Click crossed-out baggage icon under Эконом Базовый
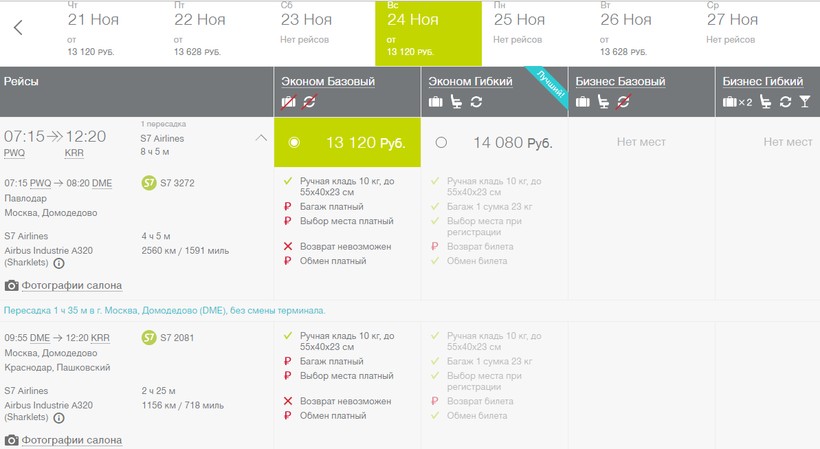Screen dimensions: 820x449 pyautogui.click(x=289, y=101)
